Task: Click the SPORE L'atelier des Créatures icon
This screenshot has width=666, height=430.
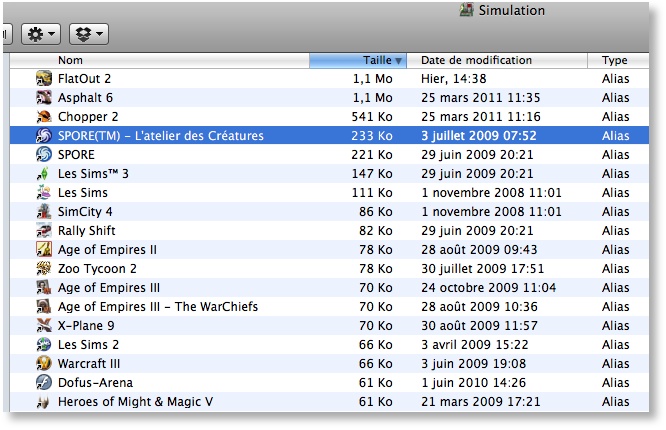Action: click(x=44, y=136)
